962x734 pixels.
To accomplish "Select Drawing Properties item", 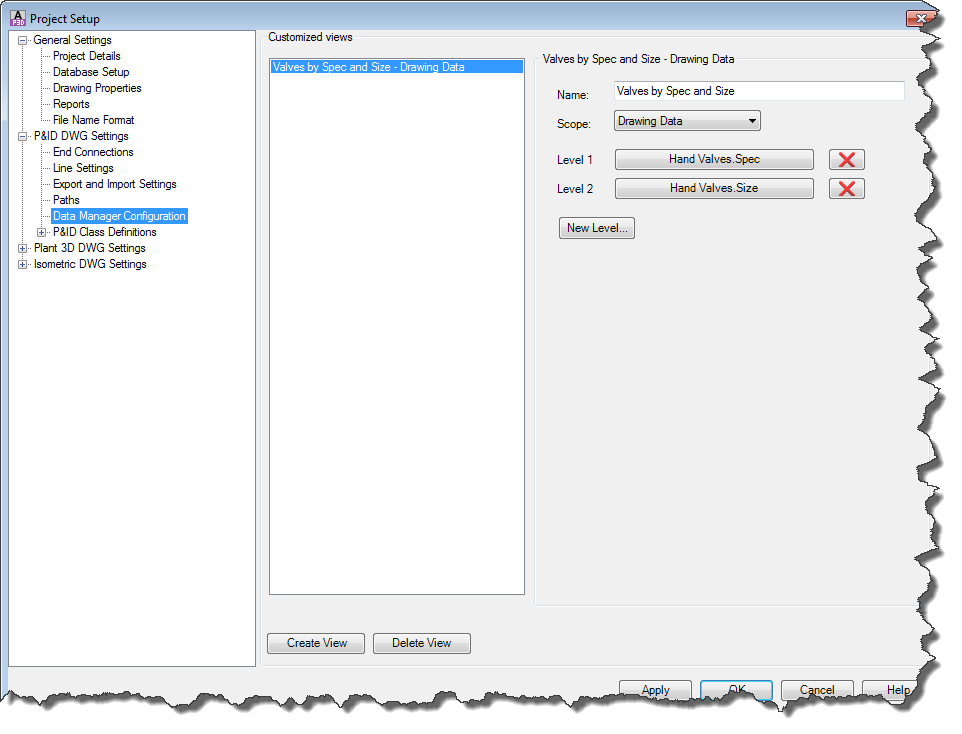I will tap(97, 88).
